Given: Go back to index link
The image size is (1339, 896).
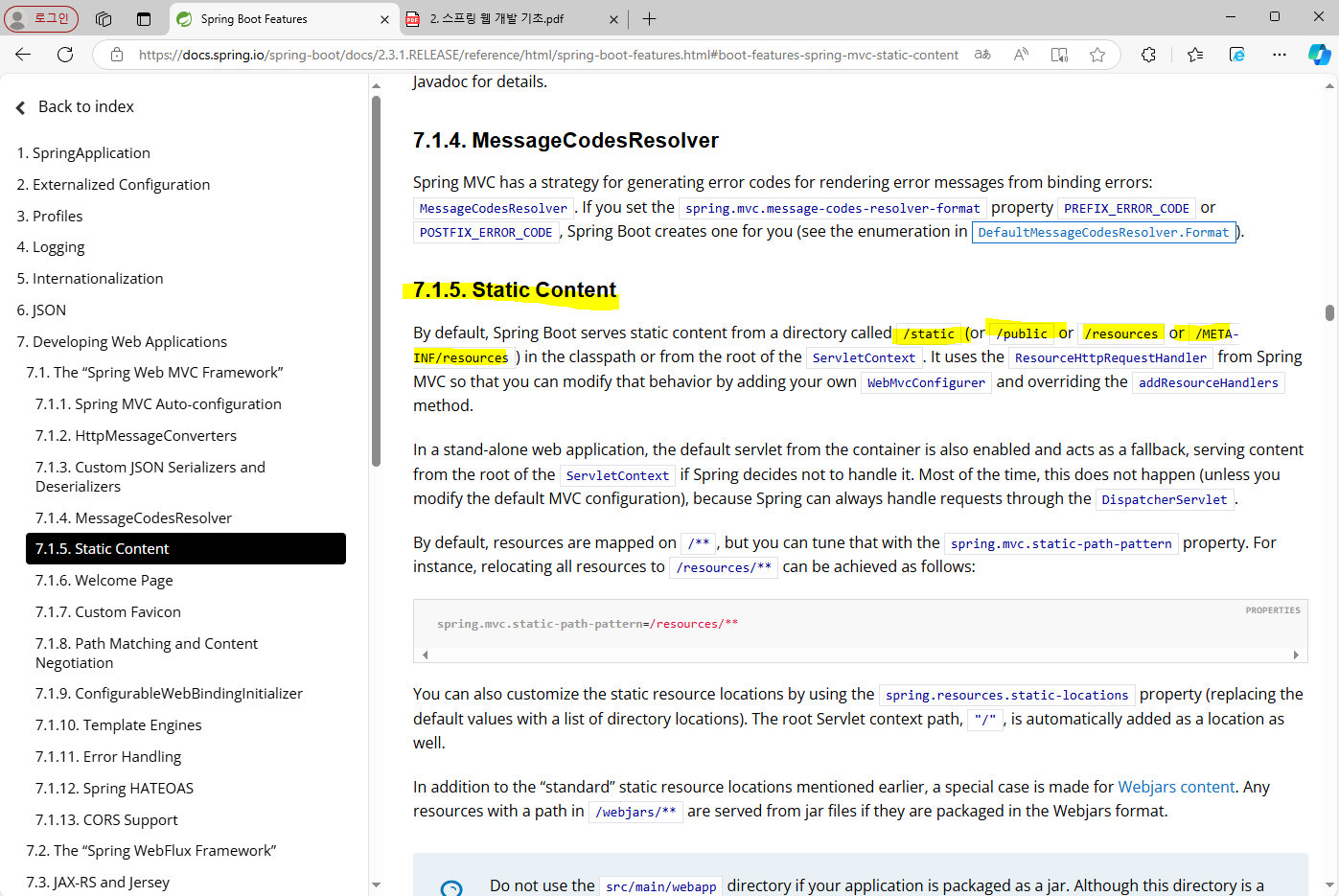Looking at the screenshot, I should click(75, 106).
